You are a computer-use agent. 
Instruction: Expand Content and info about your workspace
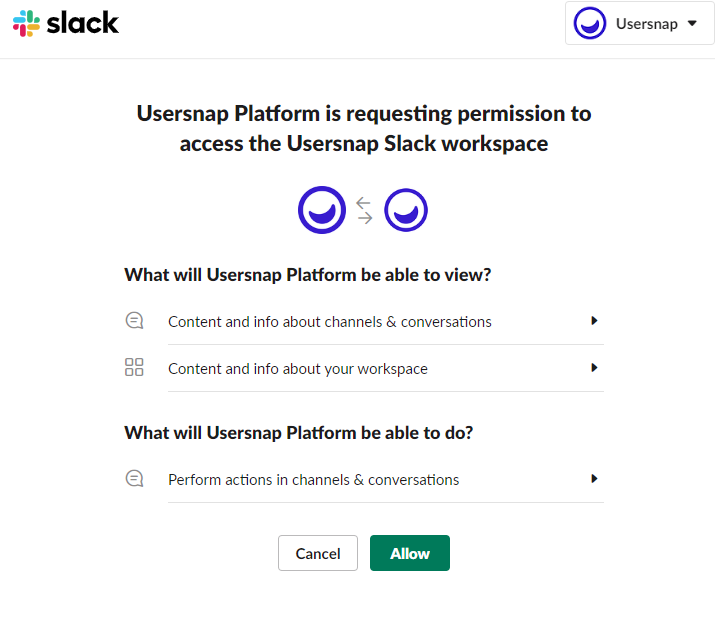click(x=386, y=368)
